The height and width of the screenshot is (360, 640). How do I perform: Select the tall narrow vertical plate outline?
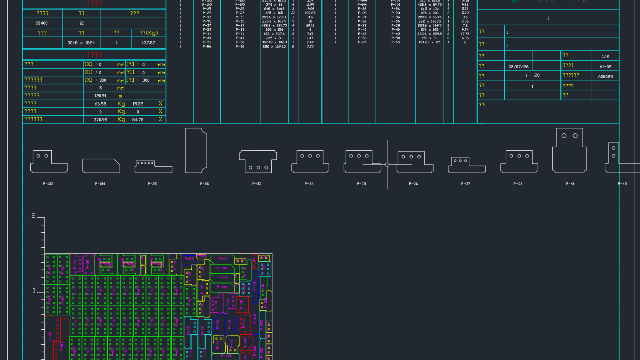click(196, 151)
